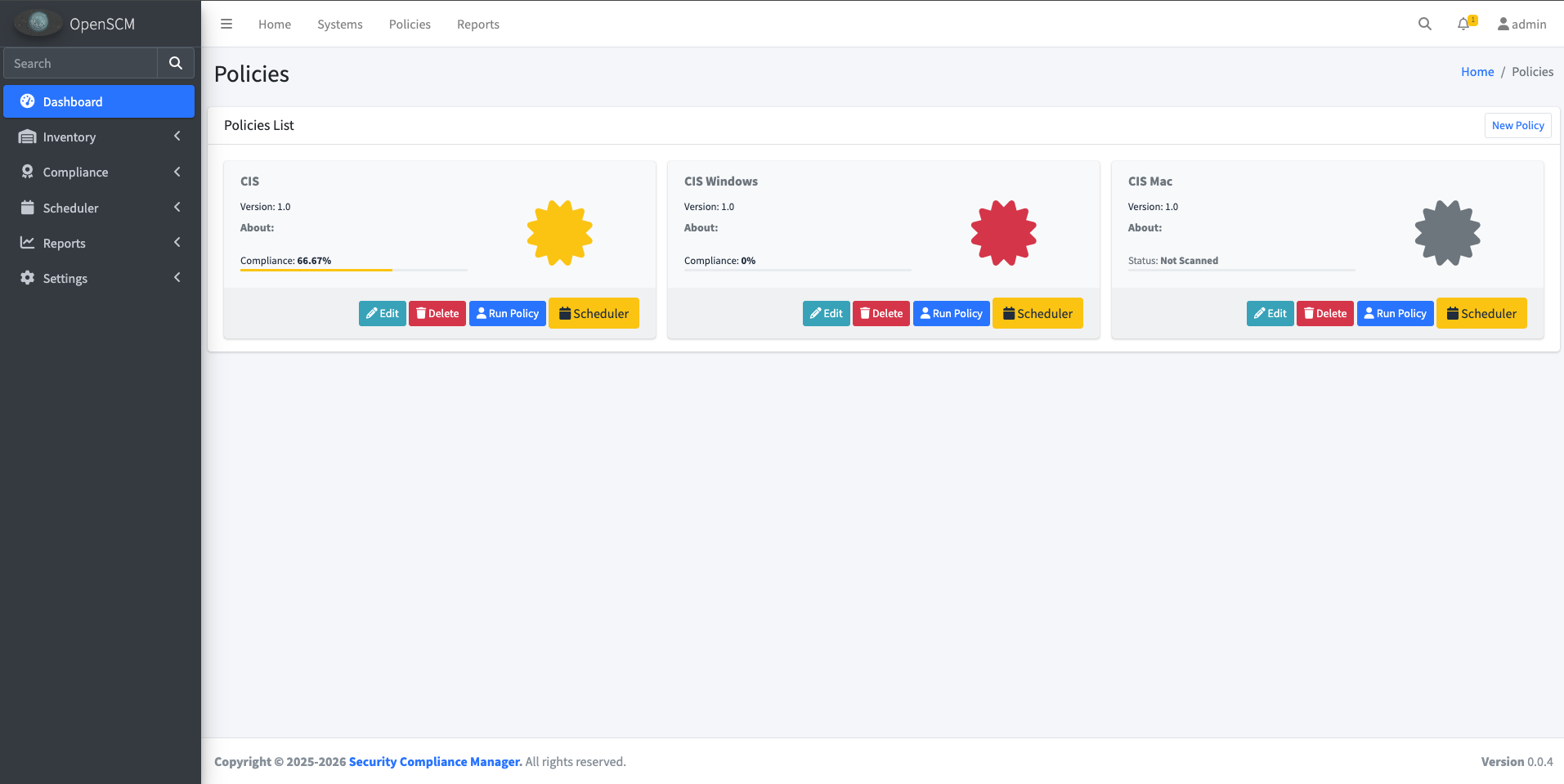
Task: Toggle the sidebar with hamburger menu
Action: click(226, 25)
